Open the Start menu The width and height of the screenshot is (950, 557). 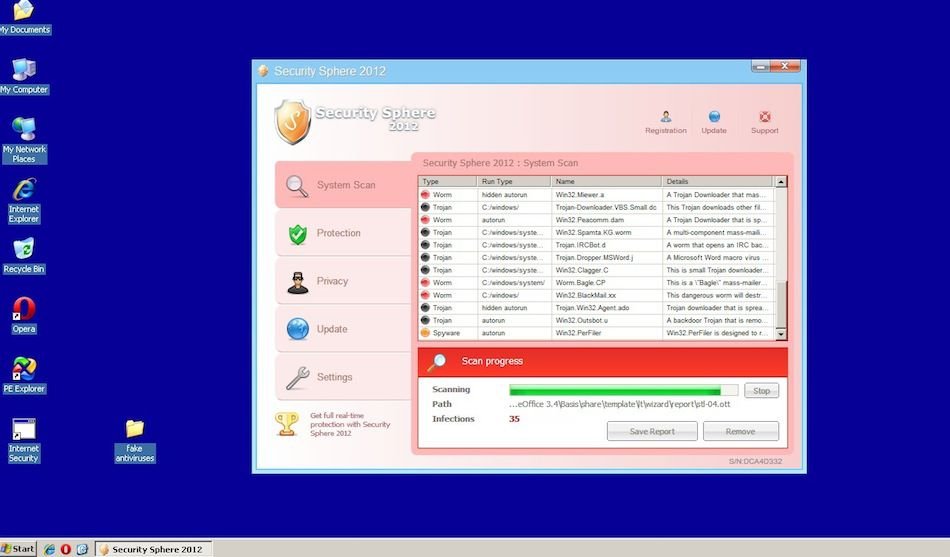point(19,549)
